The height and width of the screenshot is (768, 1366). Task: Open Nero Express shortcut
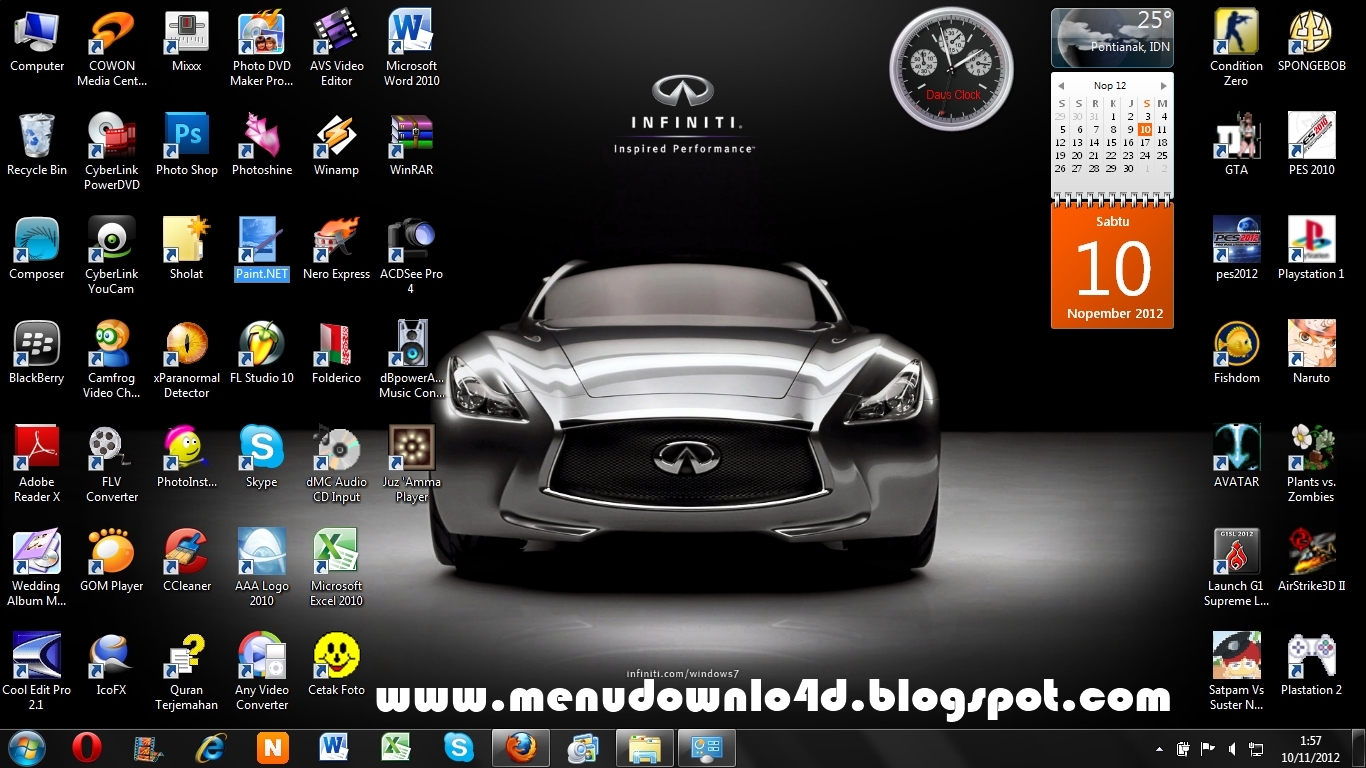[336, 249]
